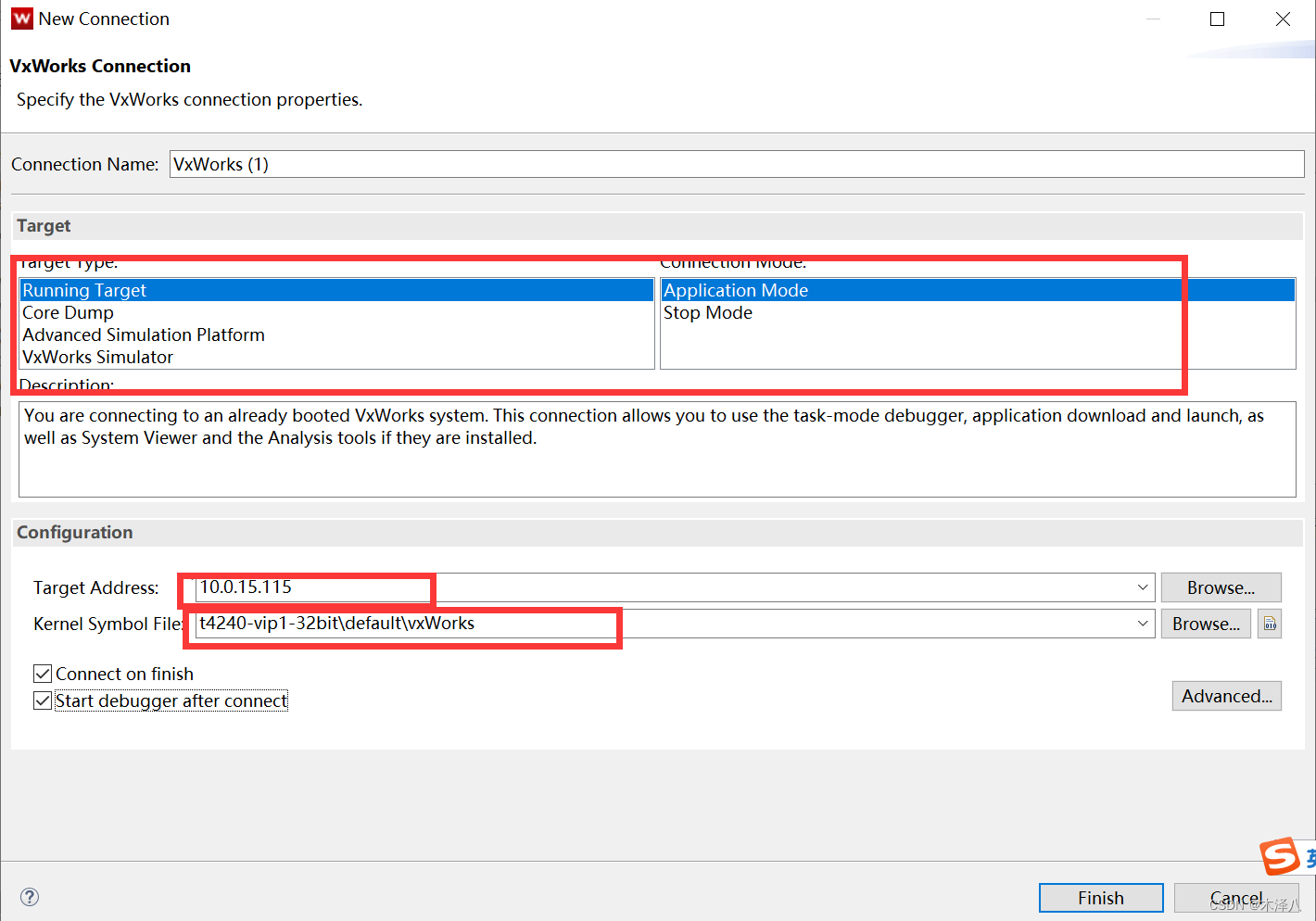Open the Advanced settings dialog
This screenshot has width=1316, height=921.
(1226, 696)
